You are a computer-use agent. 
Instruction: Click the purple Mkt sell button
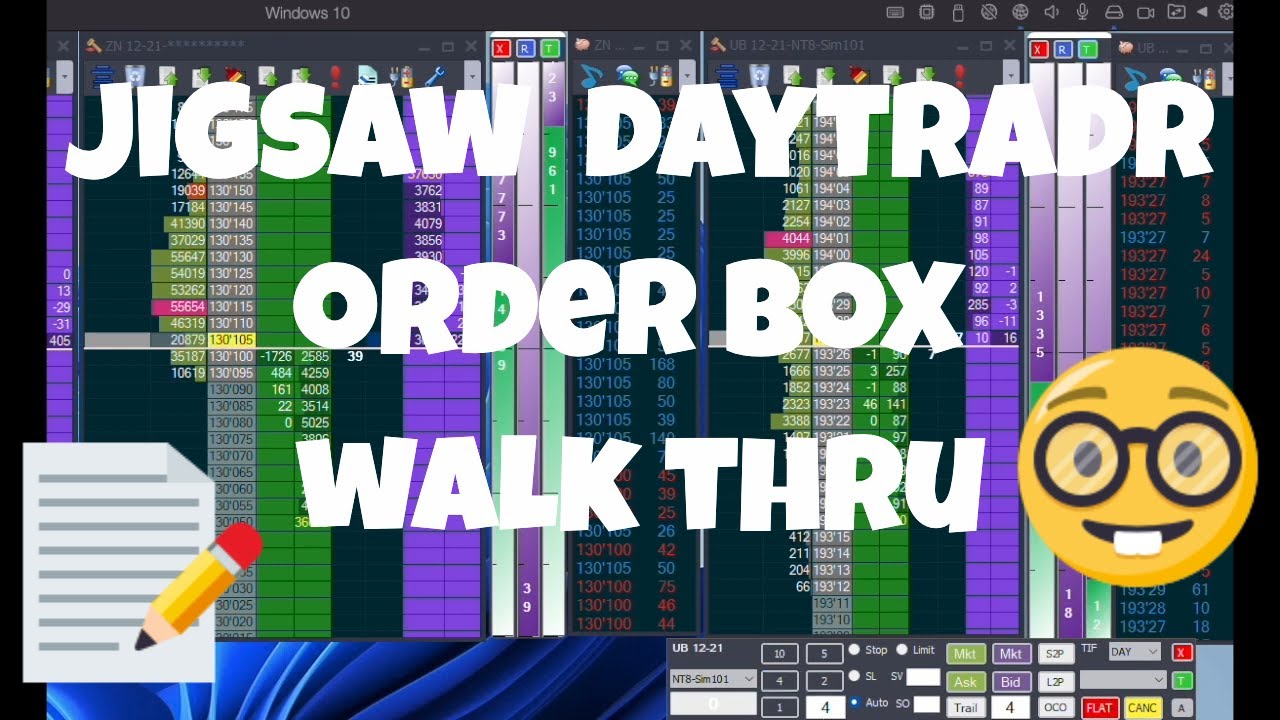tap(1011, 654)
